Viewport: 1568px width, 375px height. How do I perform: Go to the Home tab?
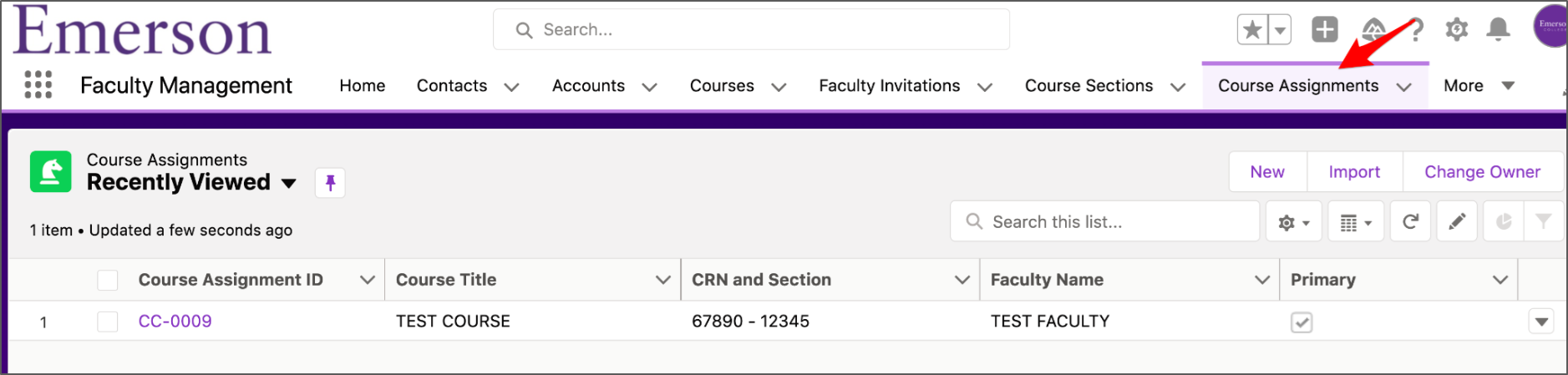(363, 85)
